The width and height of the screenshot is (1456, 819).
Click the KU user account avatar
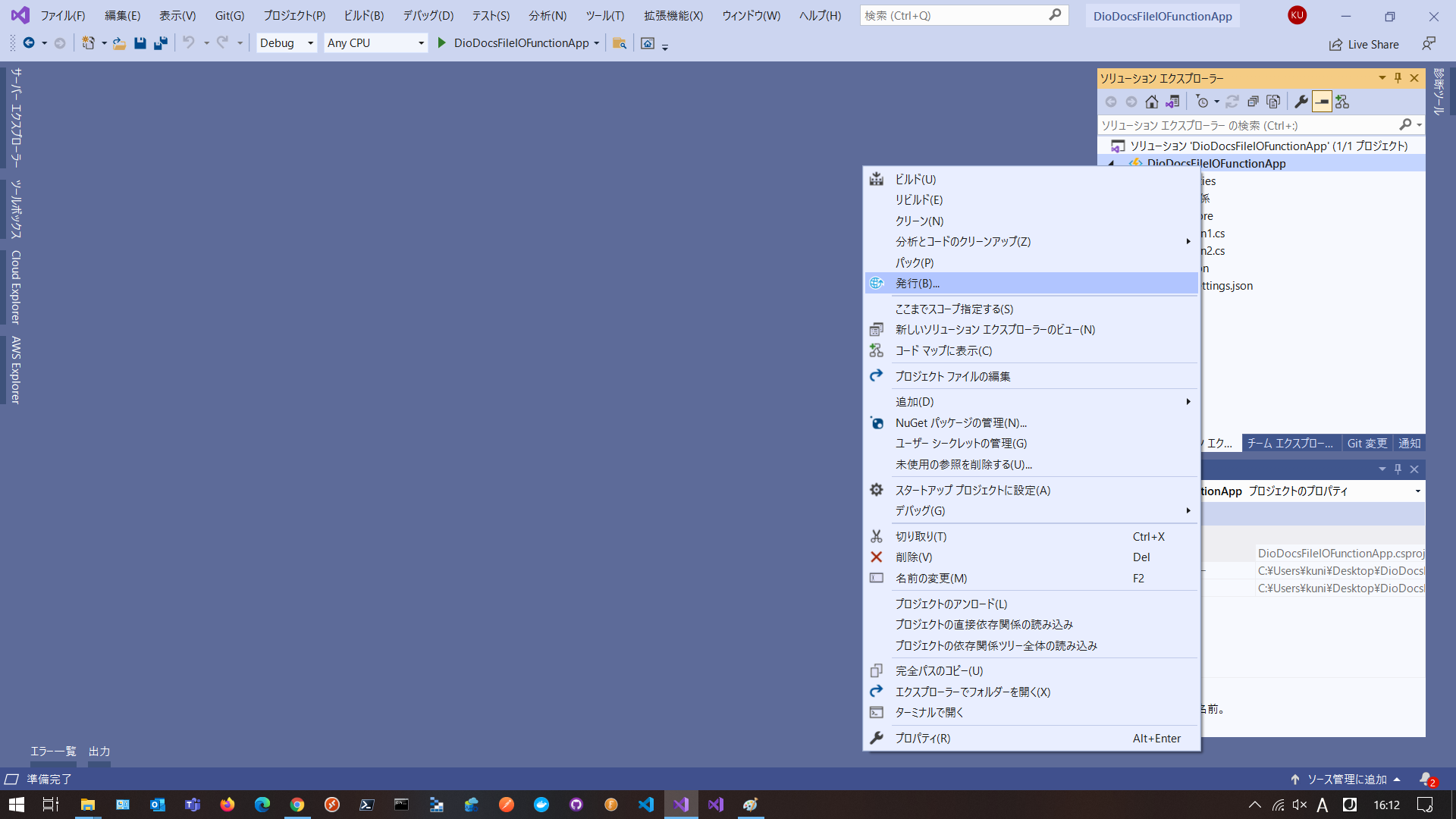tap(1297, 15)
